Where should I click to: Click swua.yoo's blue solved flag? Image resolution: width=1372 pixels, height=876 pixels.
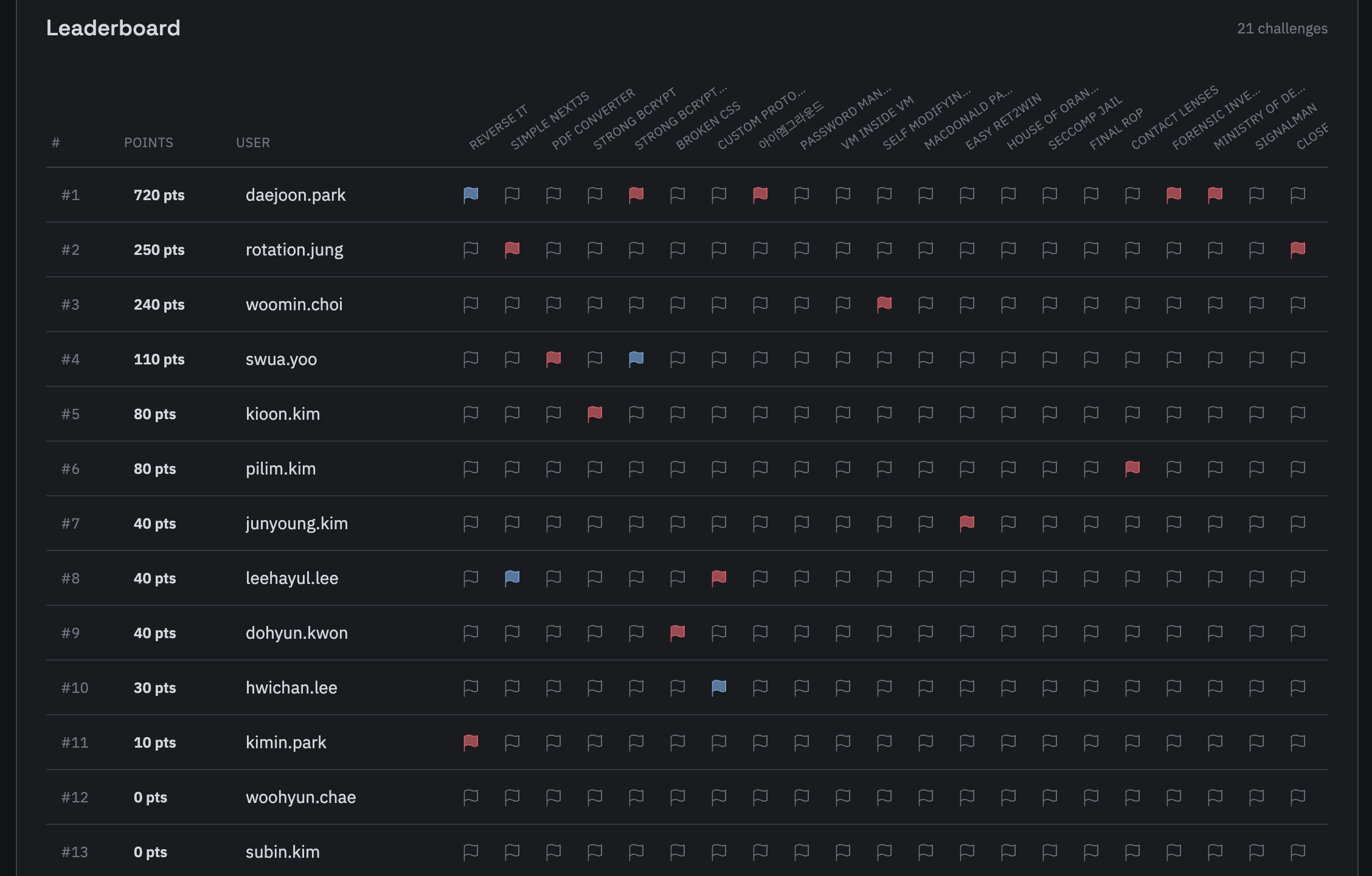[x=637, y=359]
